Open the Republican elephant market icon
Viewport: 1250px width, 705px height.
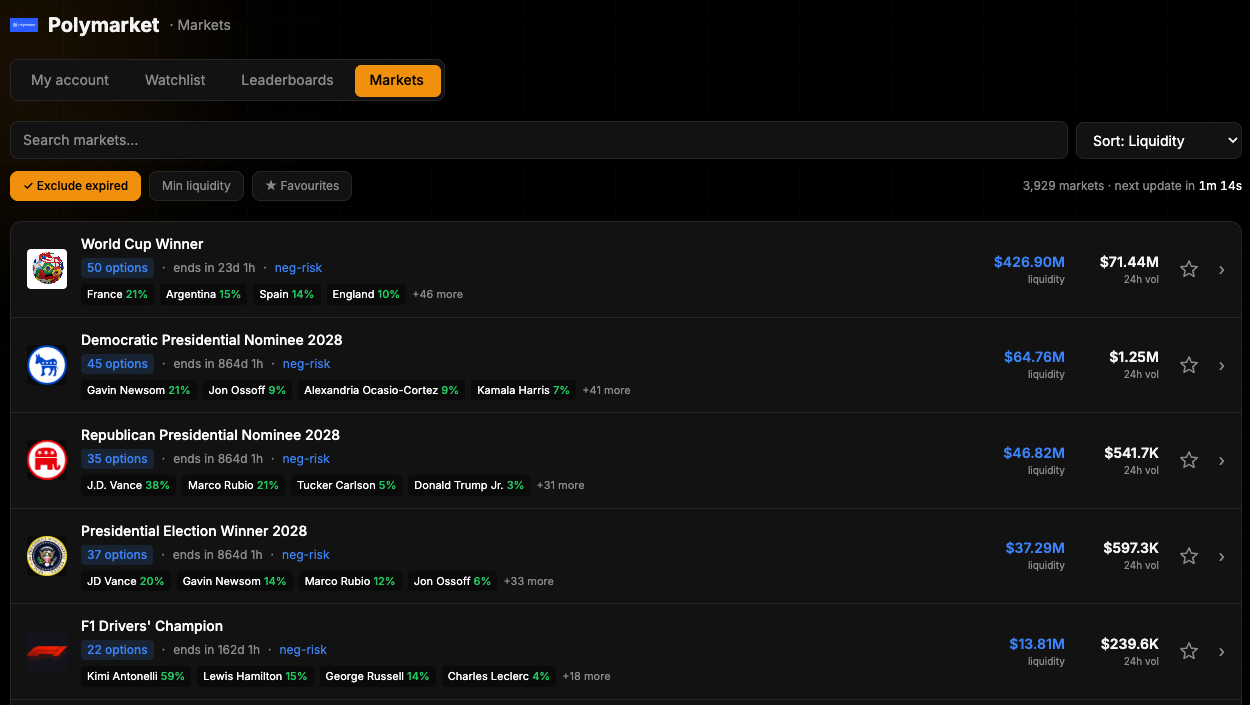(47, 460)
